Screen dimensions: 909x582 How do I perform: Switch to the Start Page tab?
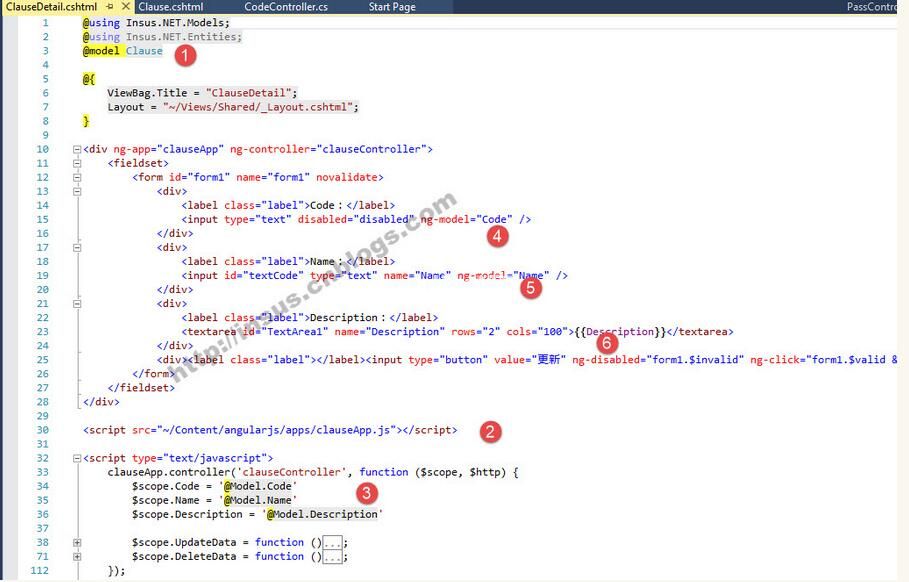[x=392, y=7]
